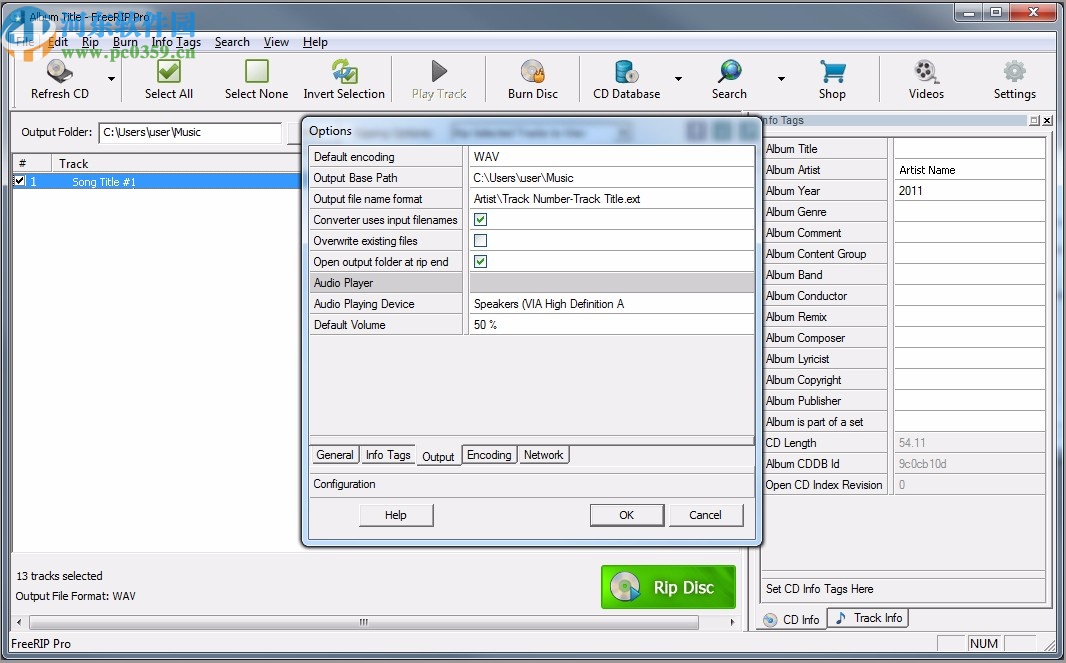Open the Info Tags menu
Image resolution: width=1066 pixels, height=663 pixels.
coord(176,42)
